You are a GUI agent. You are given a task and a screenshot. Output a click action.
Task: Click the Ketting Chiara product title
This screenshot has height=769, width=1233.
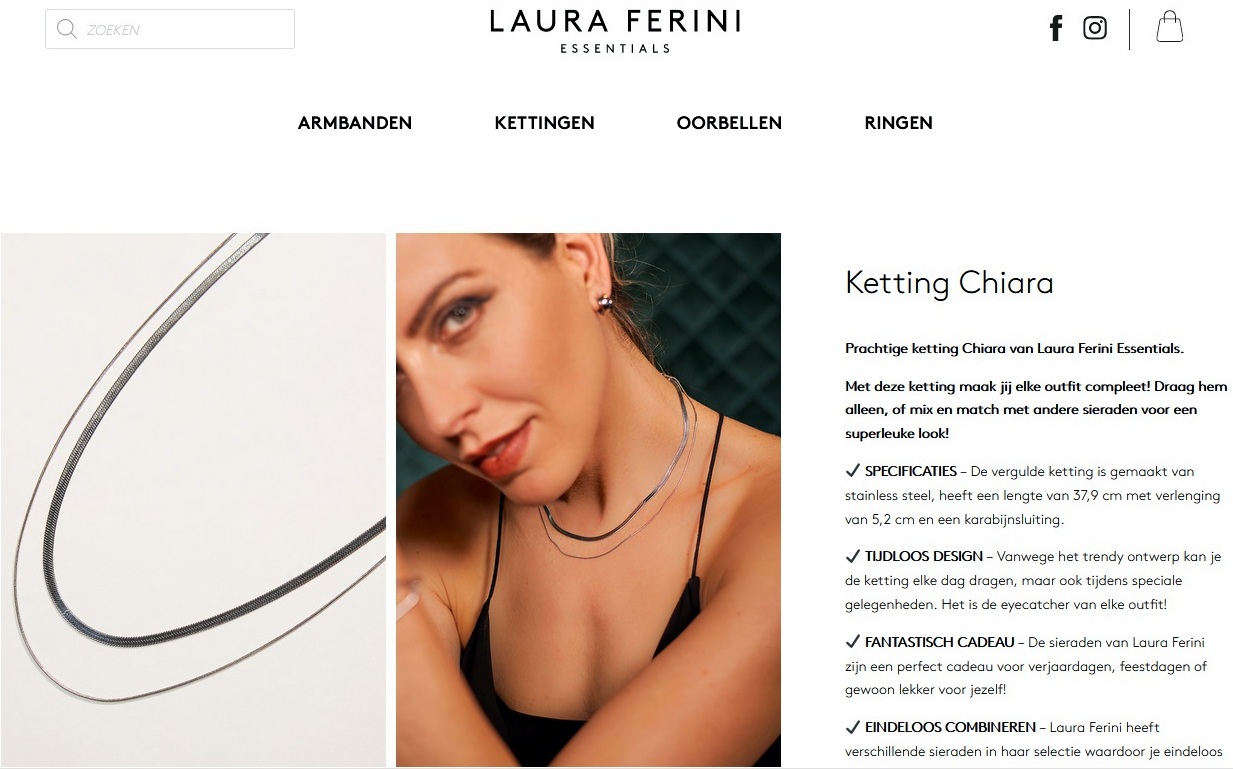(949, 283)
